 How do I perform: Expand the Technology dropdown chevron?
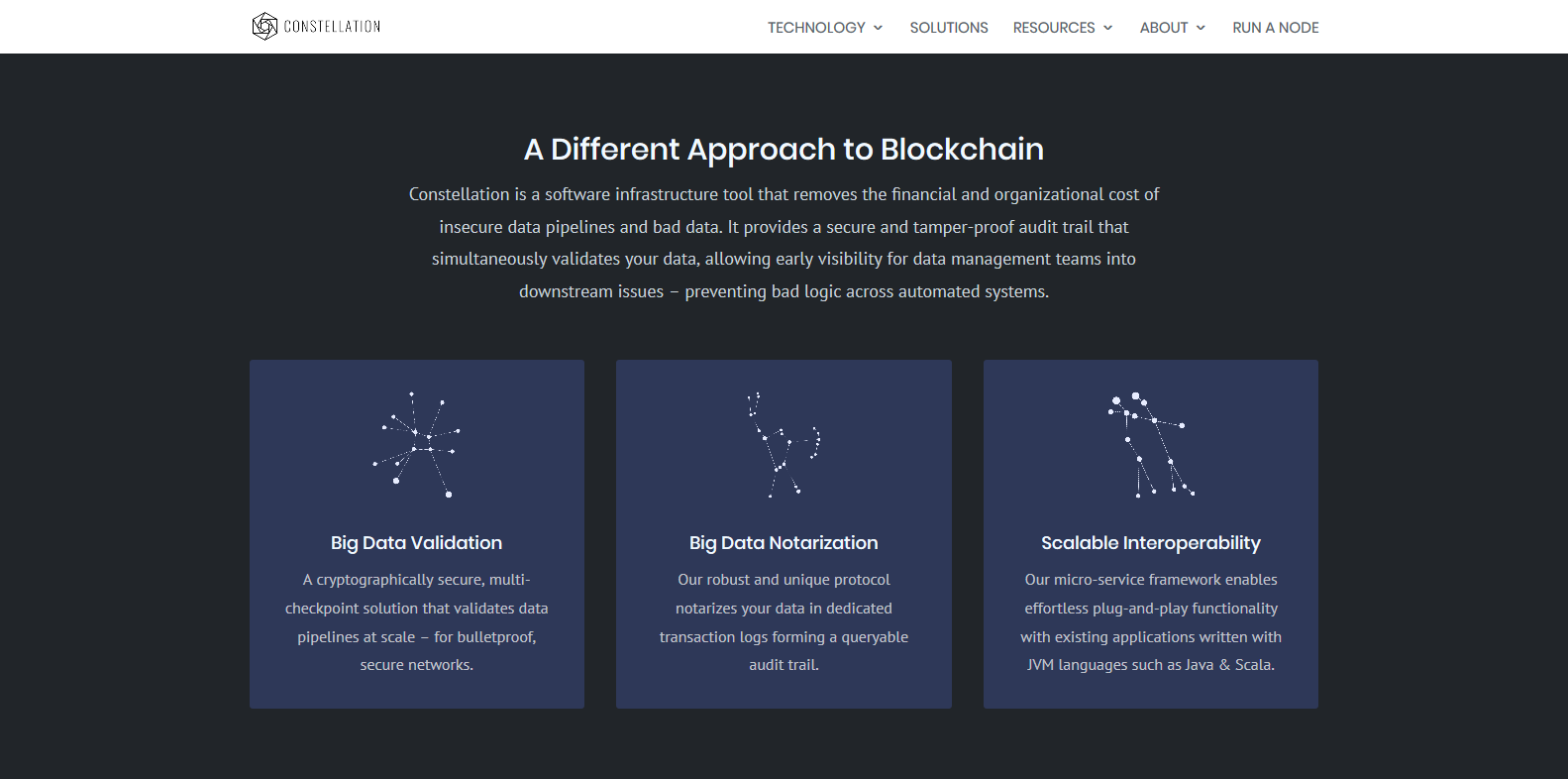(x=878, y=28)
